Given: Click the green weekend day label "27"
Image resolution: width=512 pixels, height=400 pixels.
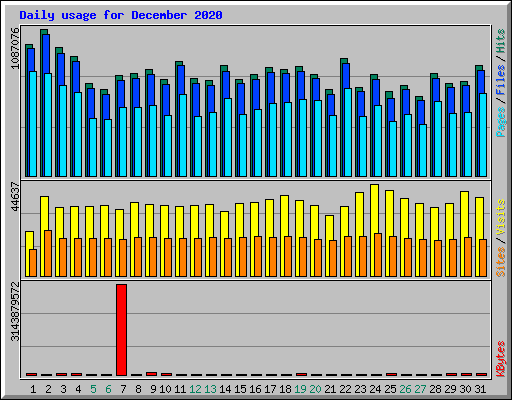Looking at the screenshot, I should click(420, 389).
